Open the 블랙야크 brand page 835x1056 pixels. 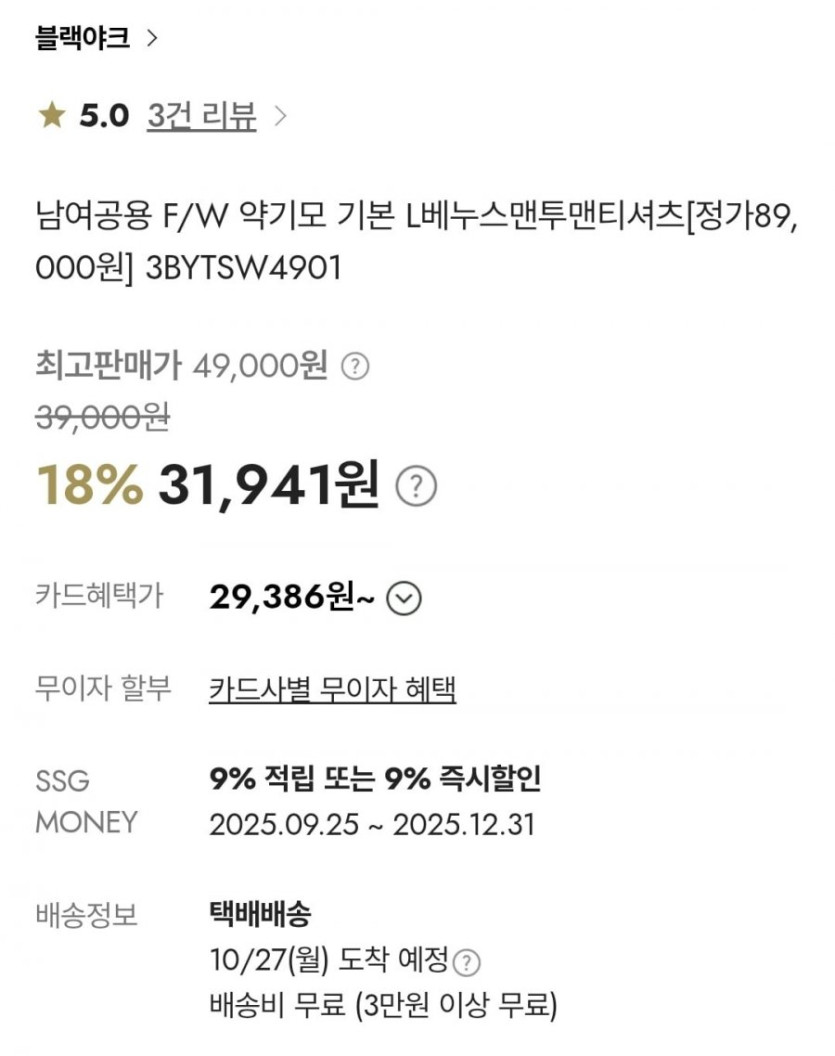tap(82, 39)
